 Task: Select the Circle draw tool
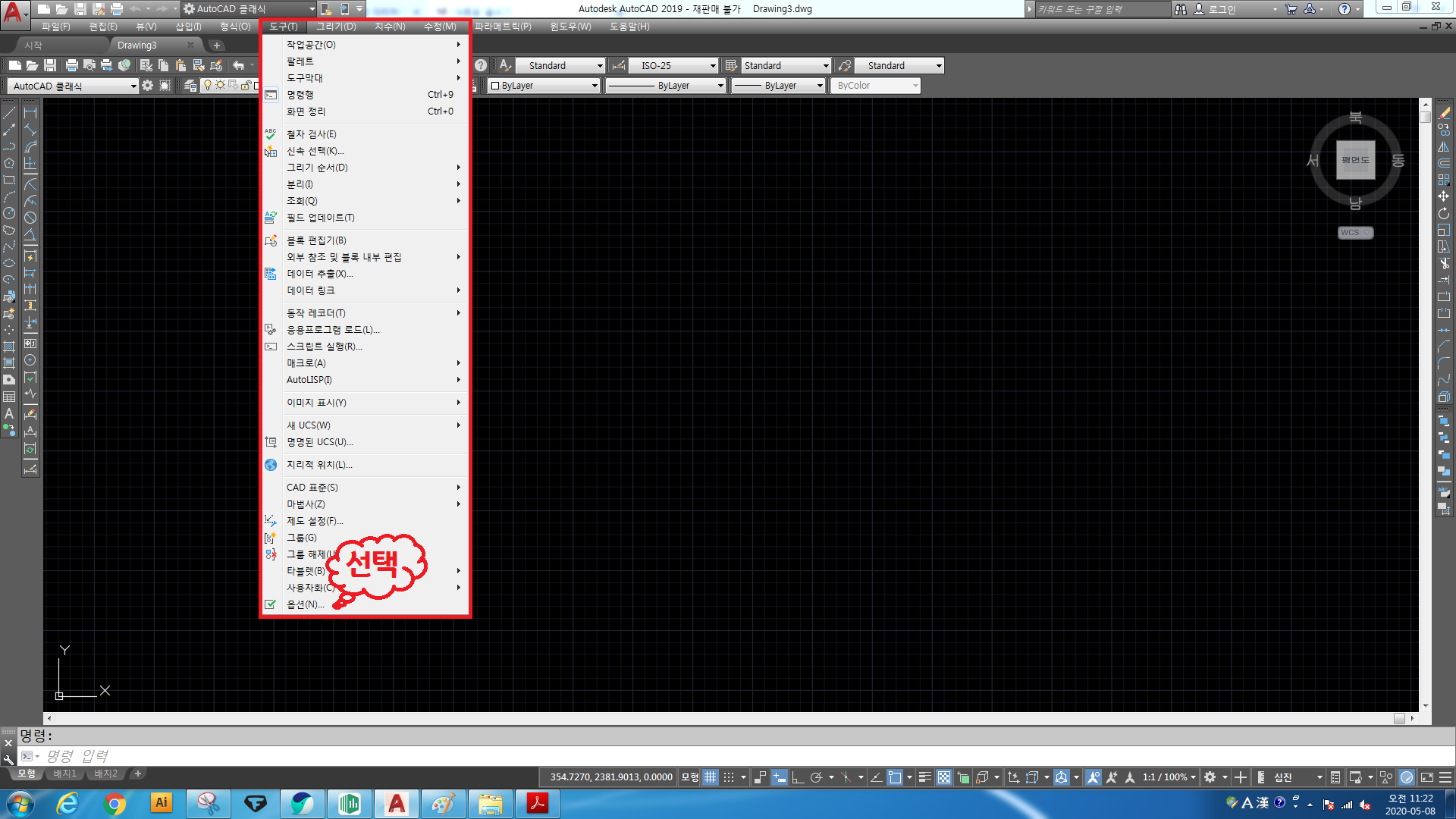[9, 213]
